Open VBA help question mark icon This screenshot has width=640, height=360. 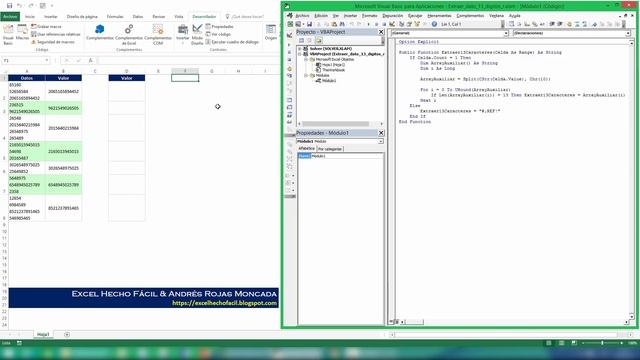(434, 24)
